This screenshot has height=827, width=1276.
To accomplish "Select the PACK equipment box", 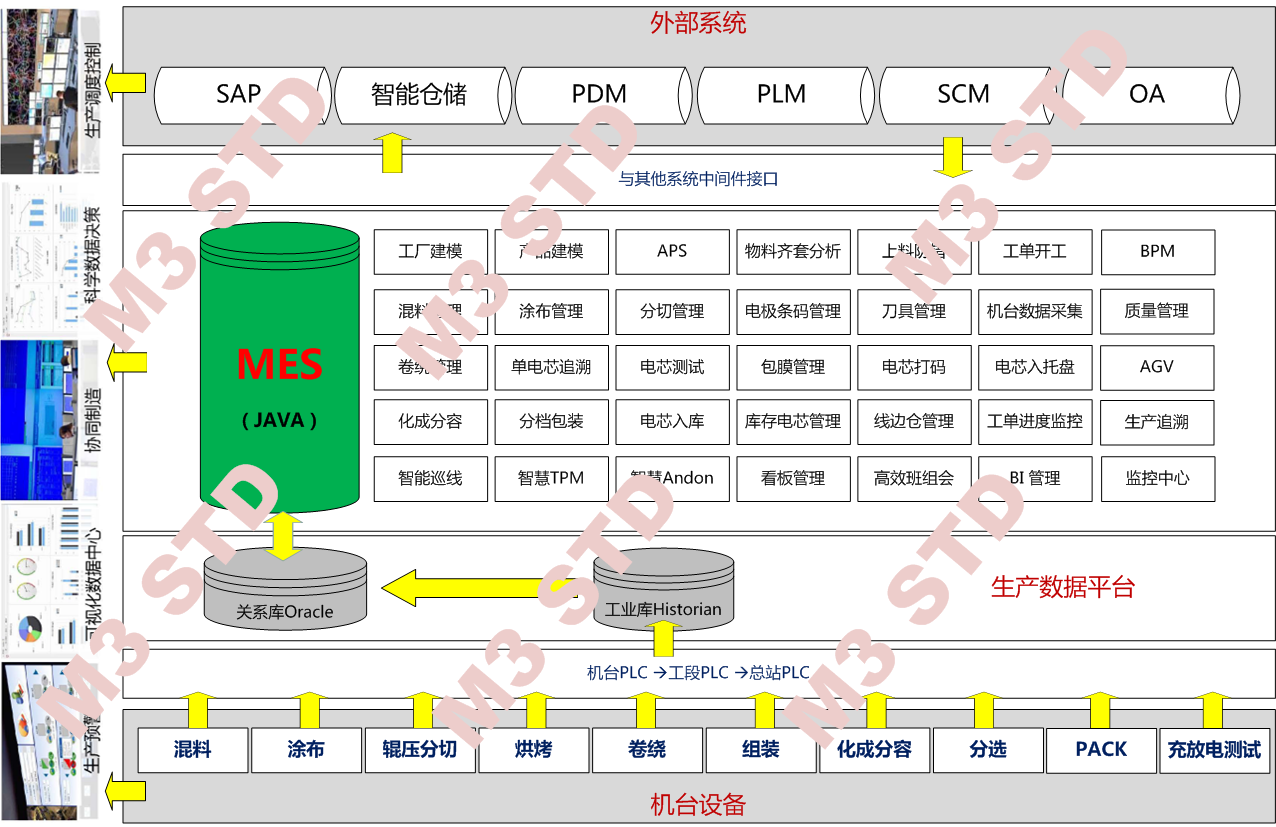I will [x=1101, y=750].
